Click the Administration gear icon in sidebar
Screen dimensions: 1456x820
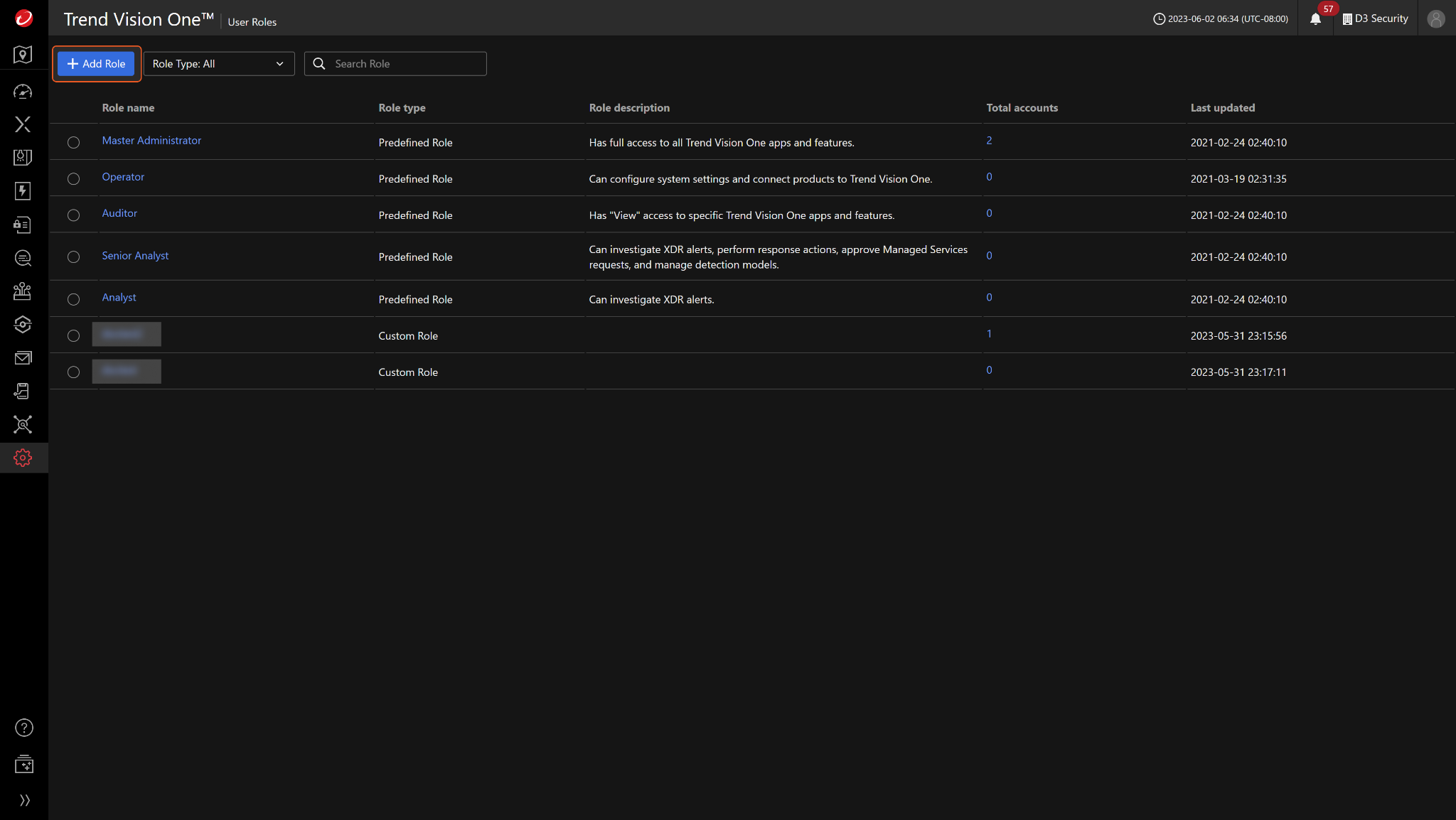[x=23, y=458]
